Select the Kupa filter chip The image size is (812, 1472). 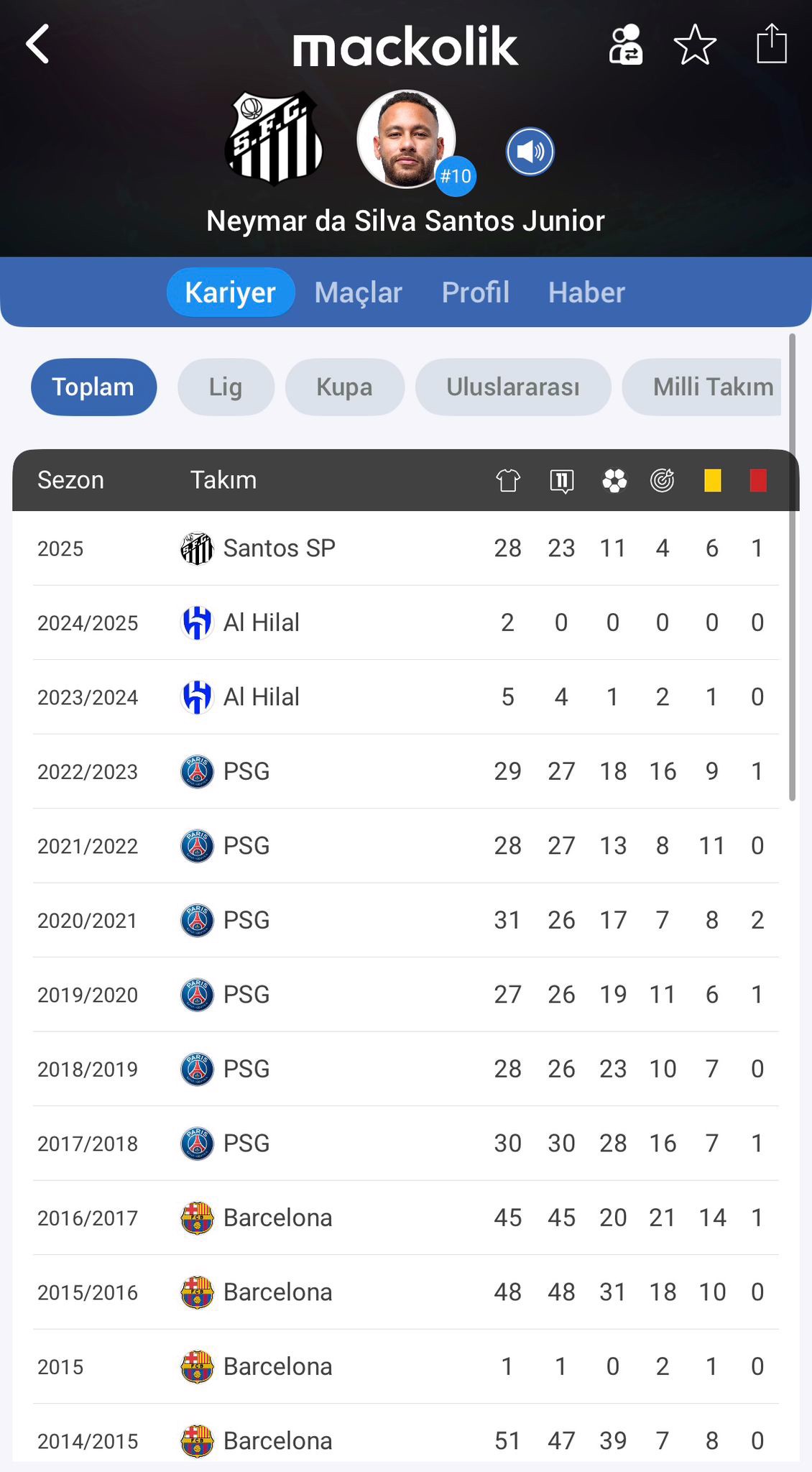point(344,387)
